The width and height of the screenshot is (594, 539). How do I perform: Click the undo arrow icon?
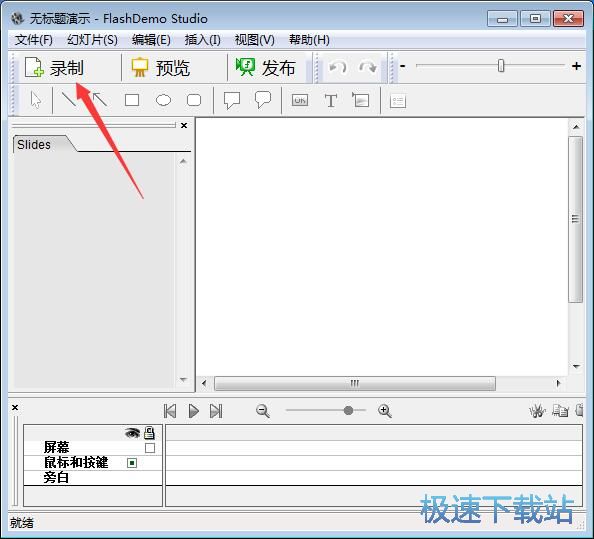pyautogui.click(x=337, y=67)
